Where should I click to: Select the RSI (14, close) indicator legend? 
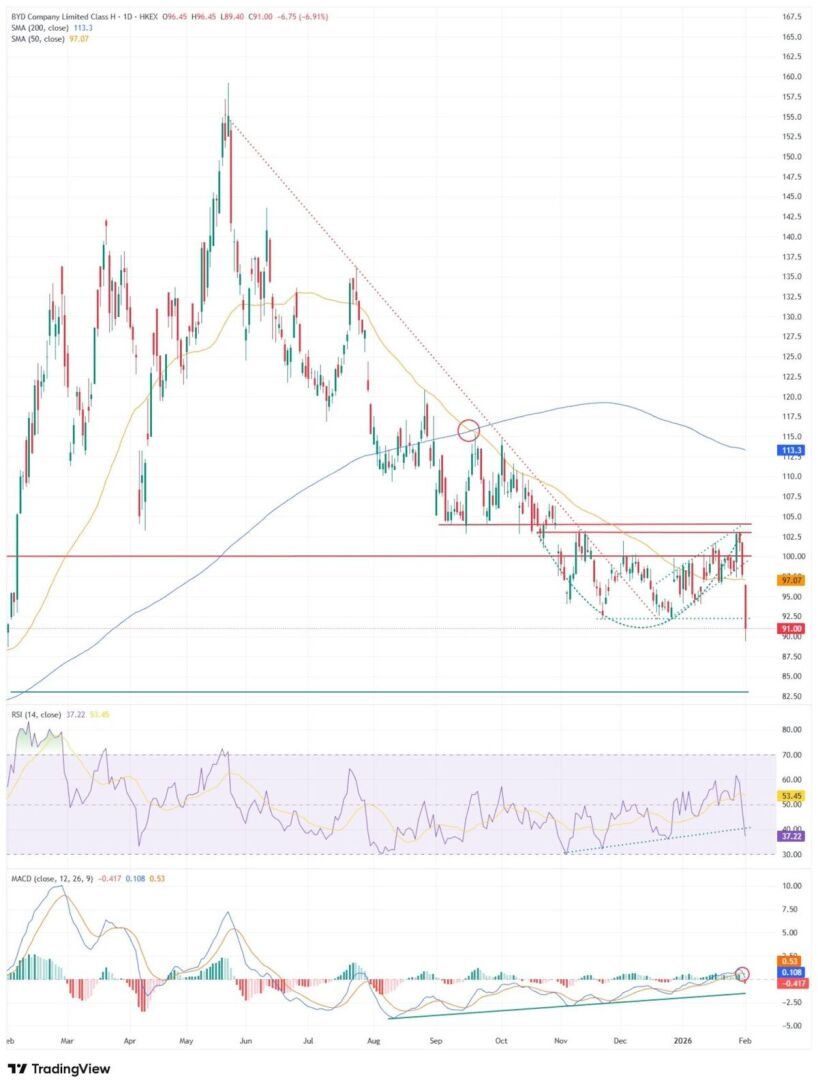pos(60,715)
